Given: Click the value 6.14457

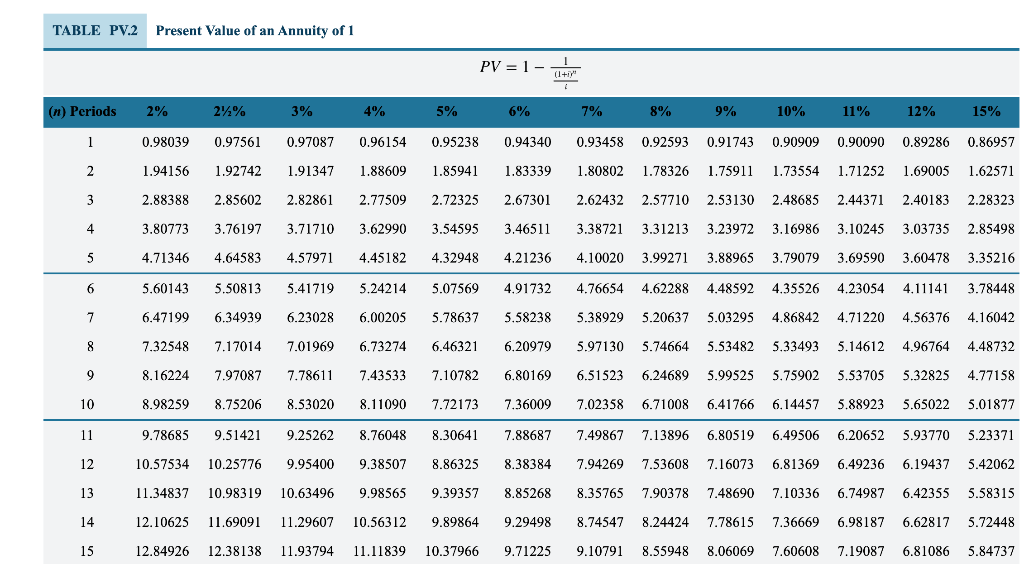Looking at the screenshot, I should pos(795,405).
